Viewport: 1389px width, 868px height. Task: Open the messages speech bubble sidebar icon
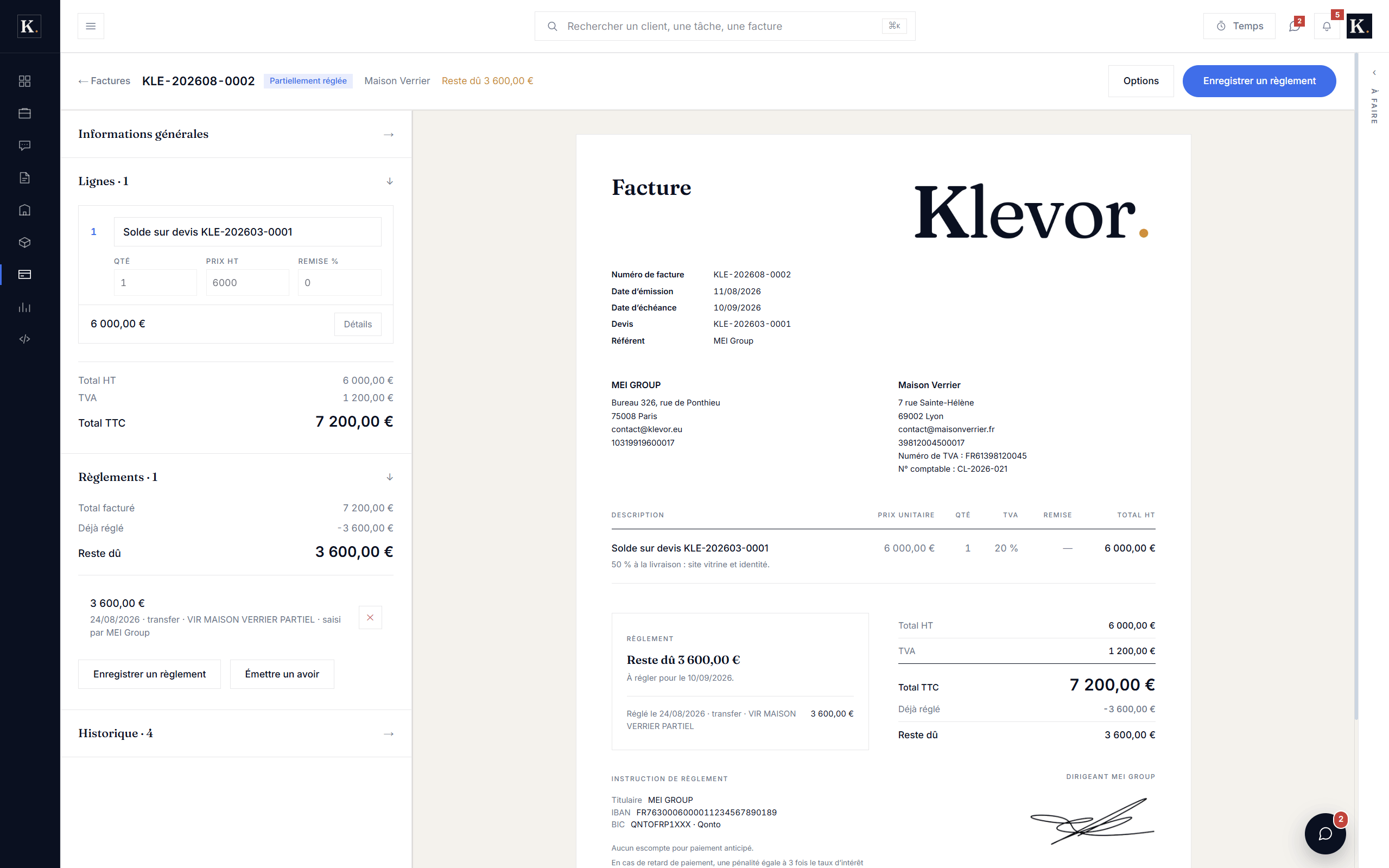(x=24, y=145)
